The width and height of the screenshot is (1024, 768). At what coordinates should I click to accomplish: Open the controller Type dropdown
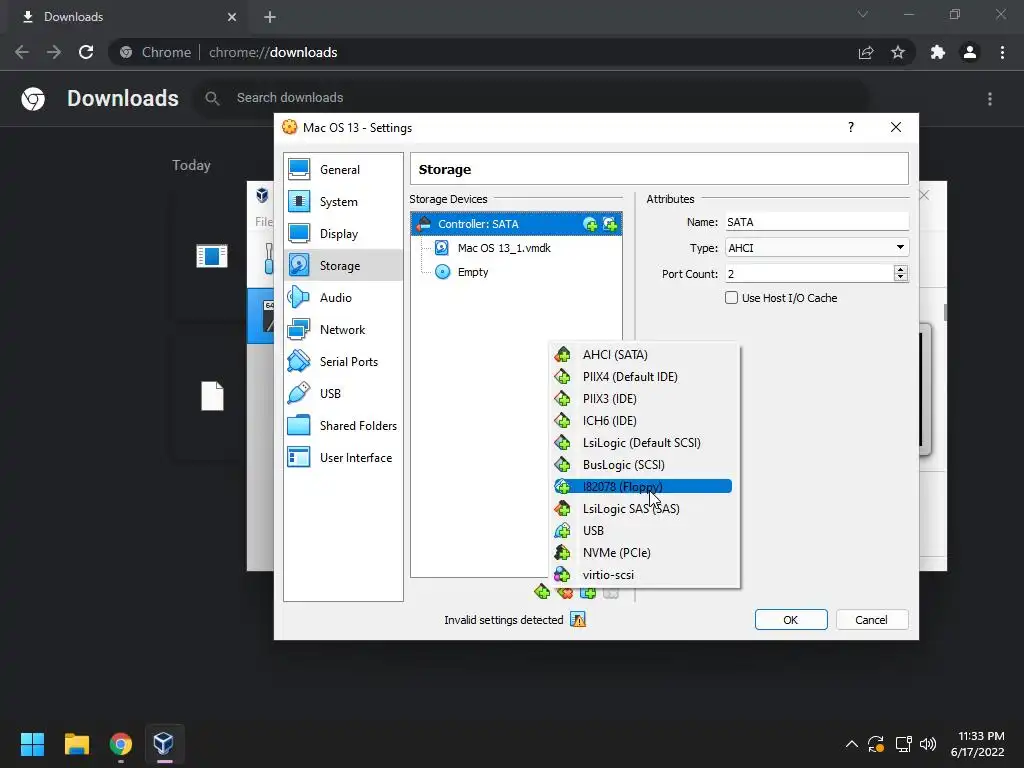pos(816,248)
